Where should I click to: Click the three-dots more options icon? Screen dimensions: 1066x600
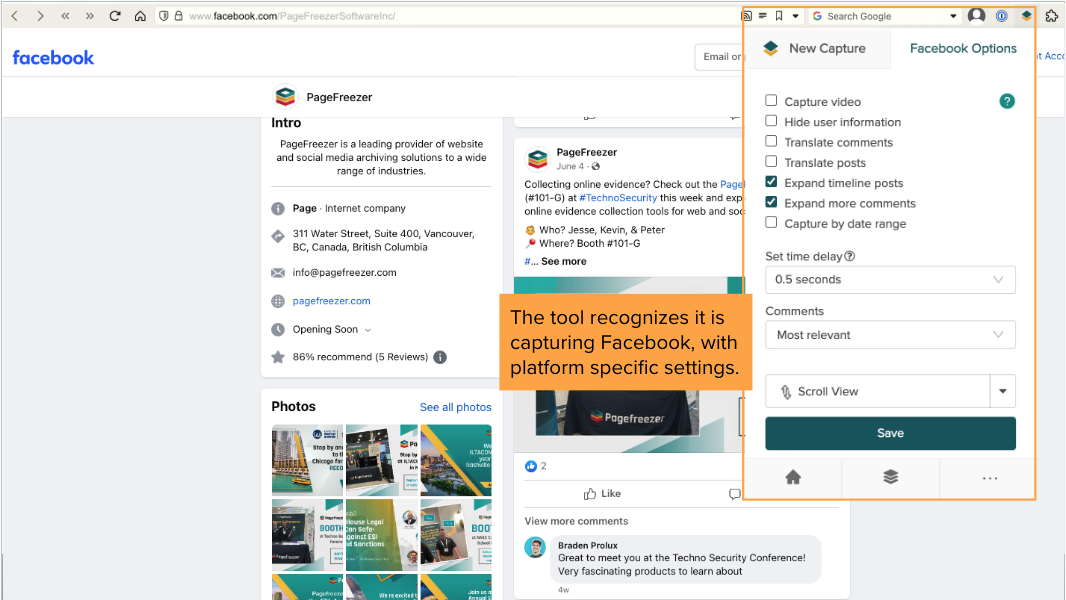tap(989, 478)
